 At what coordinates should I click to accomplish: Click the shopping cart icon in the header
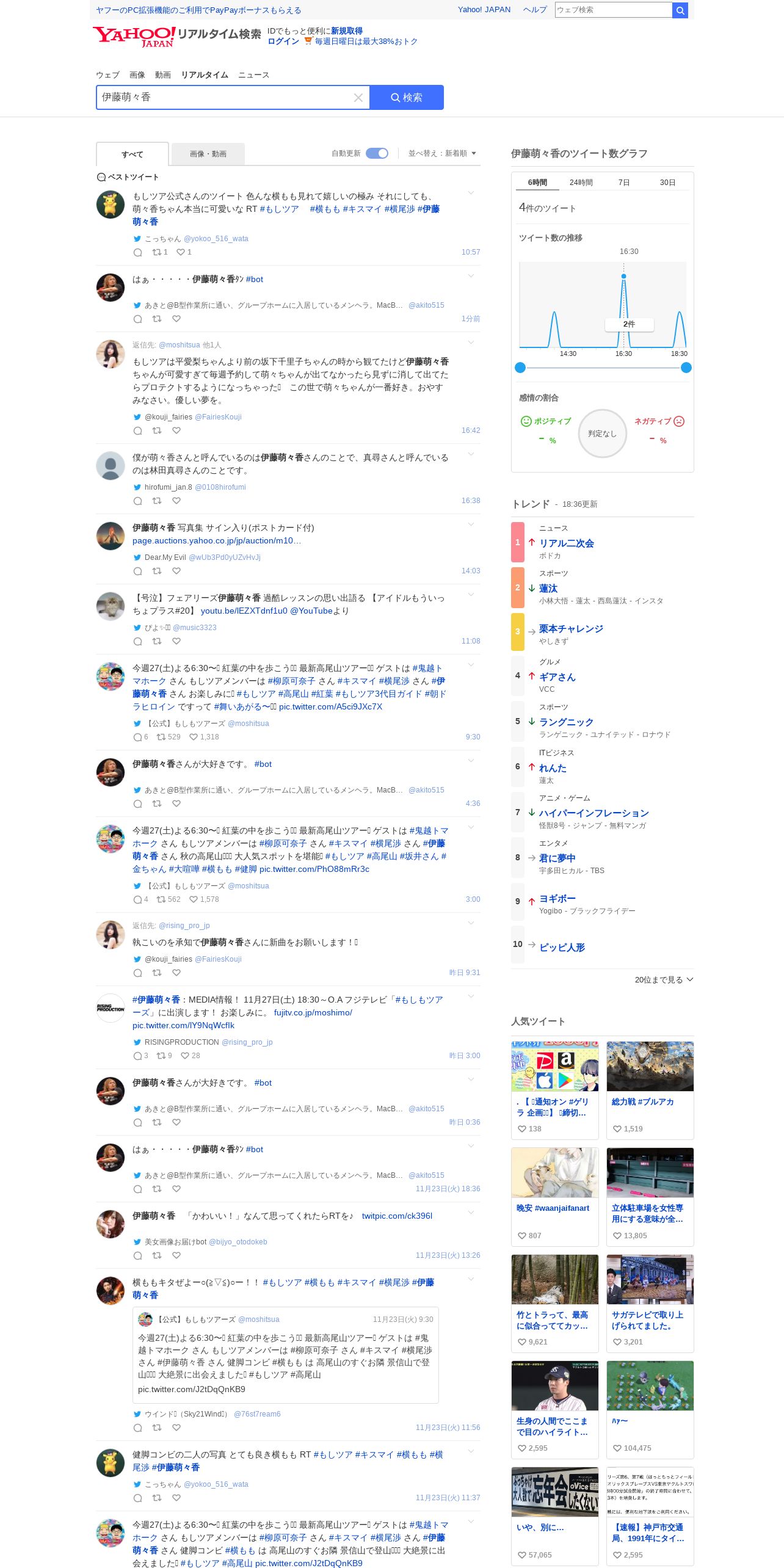tap(308, 41)
